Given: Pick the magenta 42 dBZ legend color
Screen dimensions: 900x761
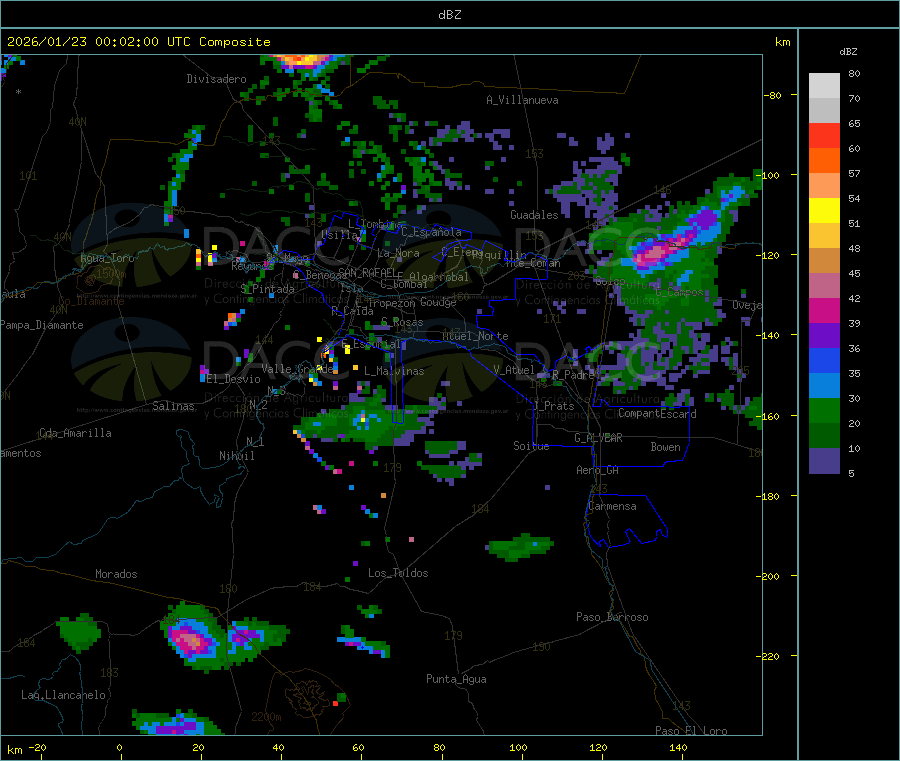Looking at the screenshot, I should 824,310.
